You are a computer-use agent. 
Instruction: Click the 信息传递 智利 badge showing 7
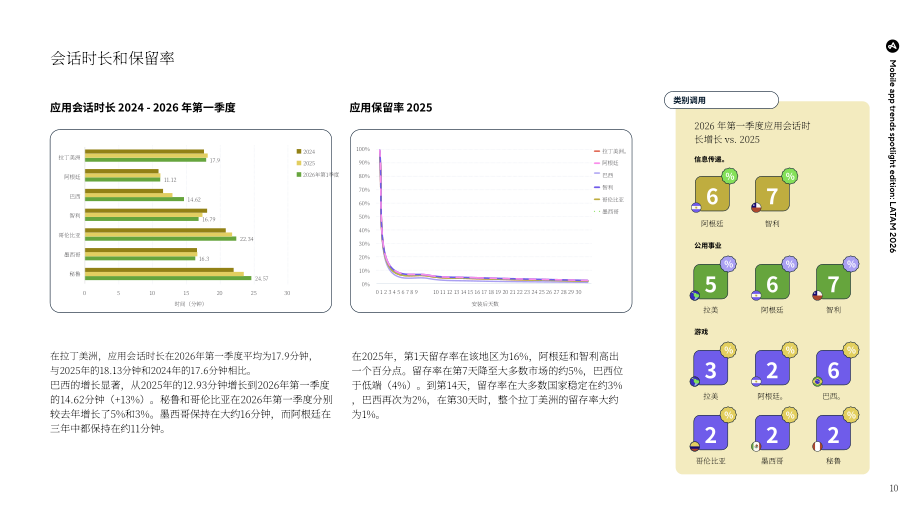click(x=772, y=194)
